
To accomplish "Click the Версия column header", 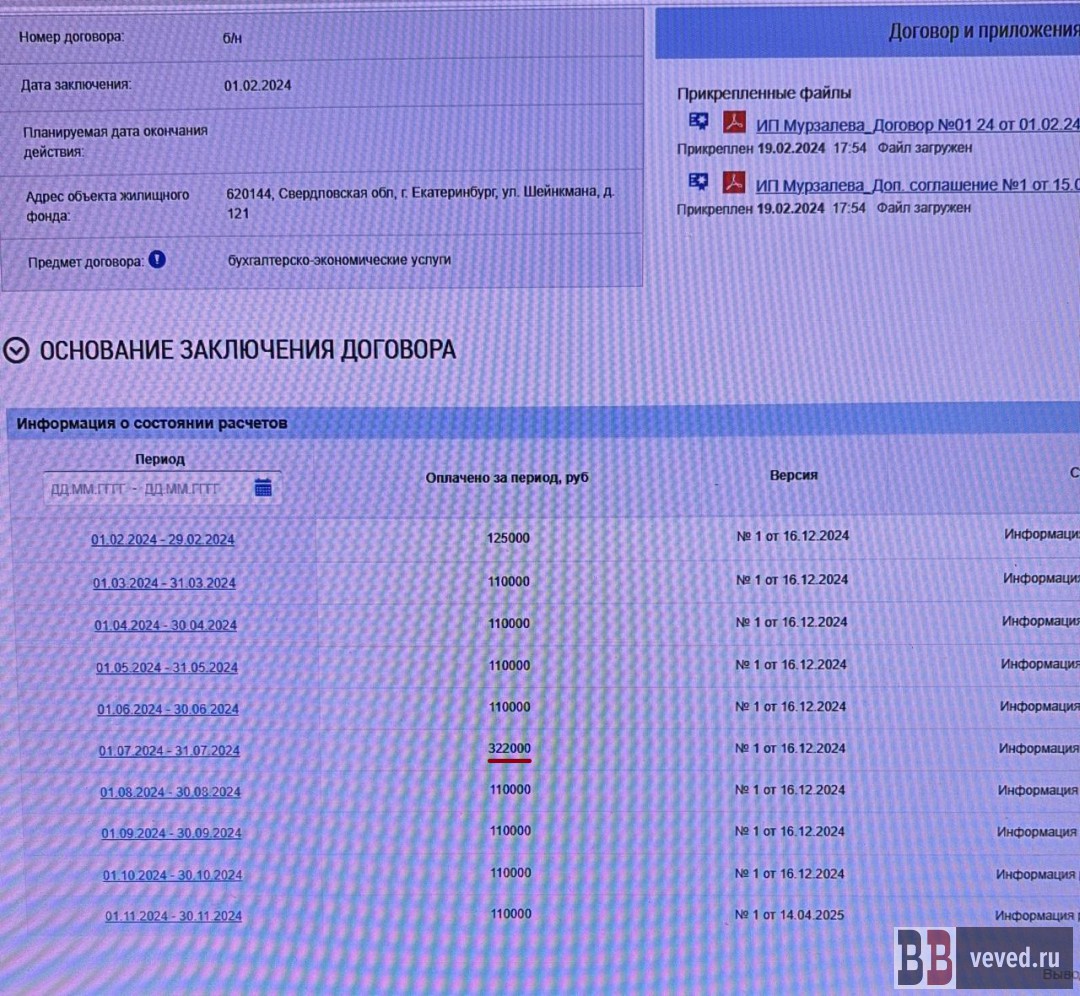I will 793,475.
